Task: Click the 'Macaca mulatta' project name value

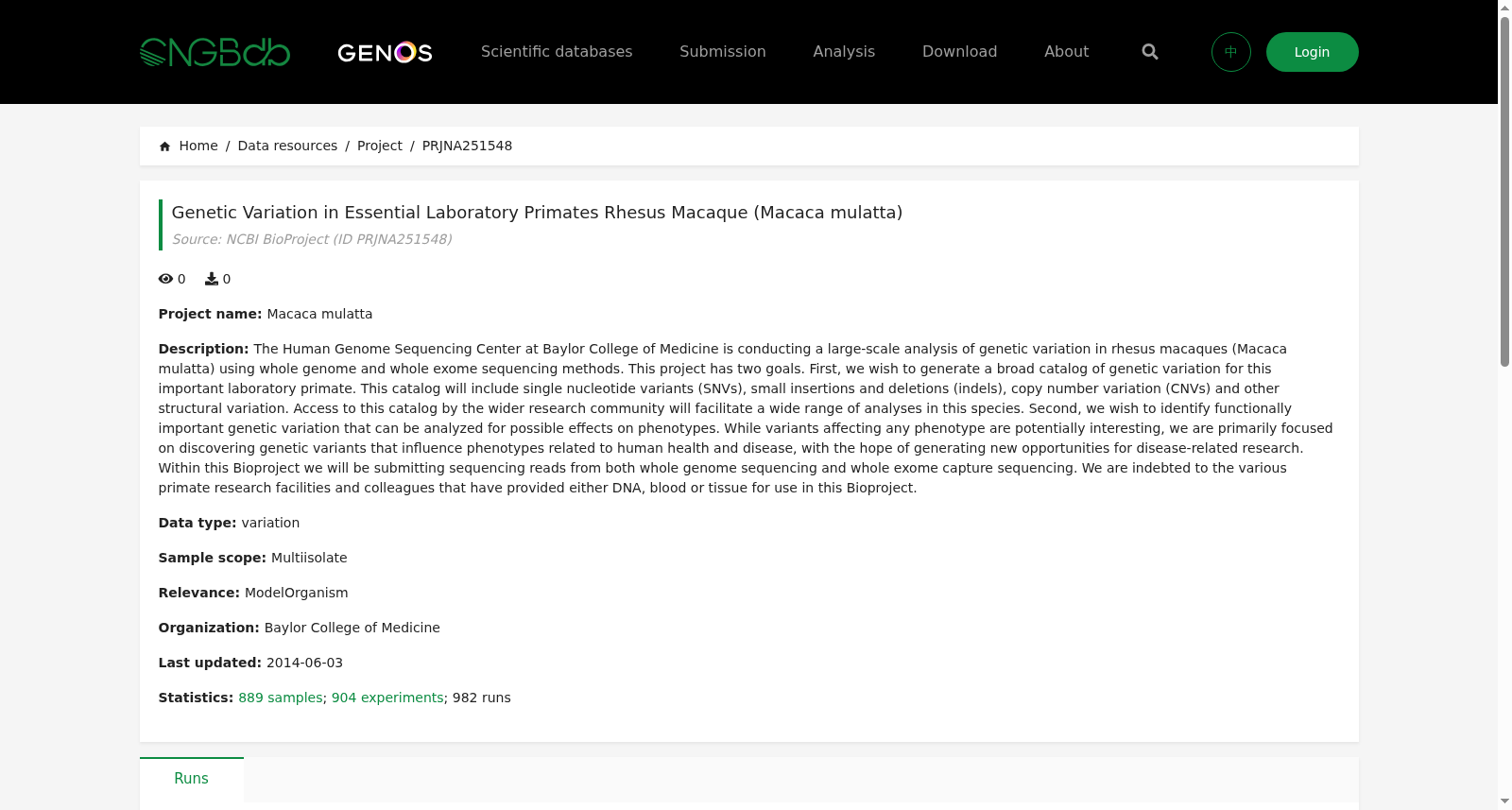Action: click(x=319, y=314)
